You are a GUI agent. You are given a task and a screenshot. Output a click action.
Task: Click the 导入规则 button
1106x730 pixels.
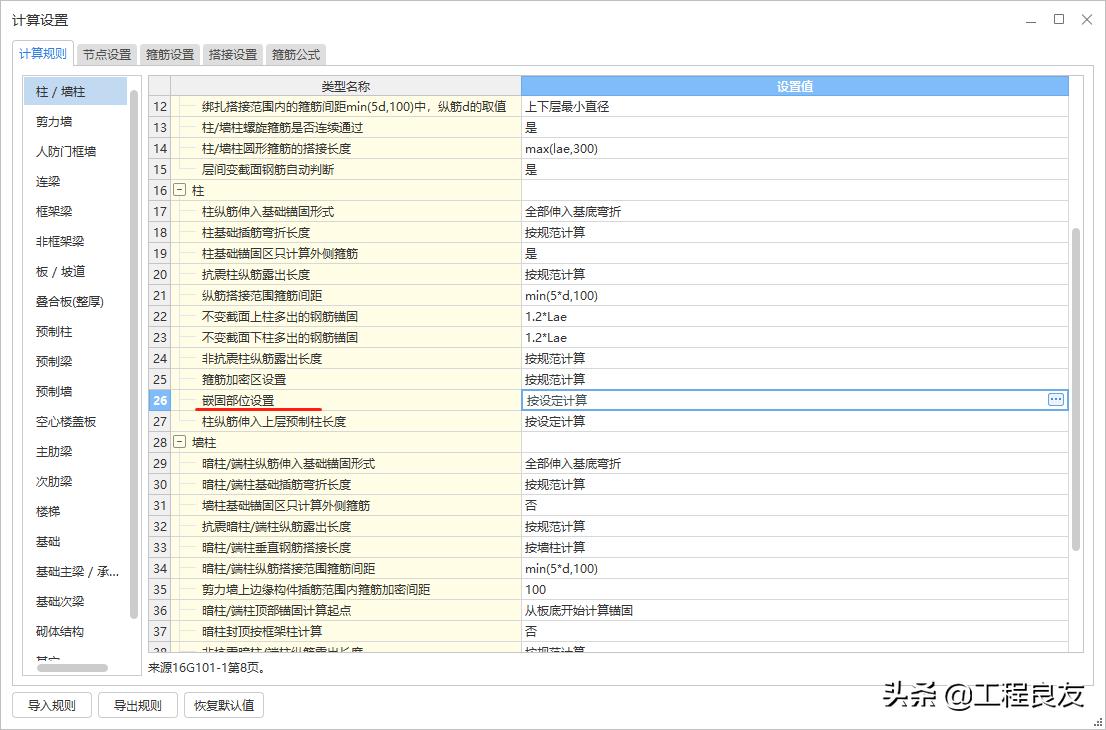50,704
